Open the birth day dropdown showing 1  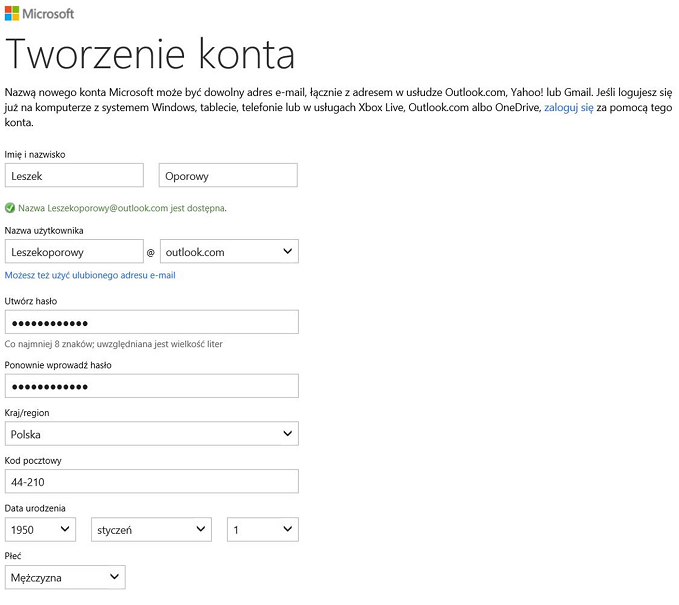(262, 530)
